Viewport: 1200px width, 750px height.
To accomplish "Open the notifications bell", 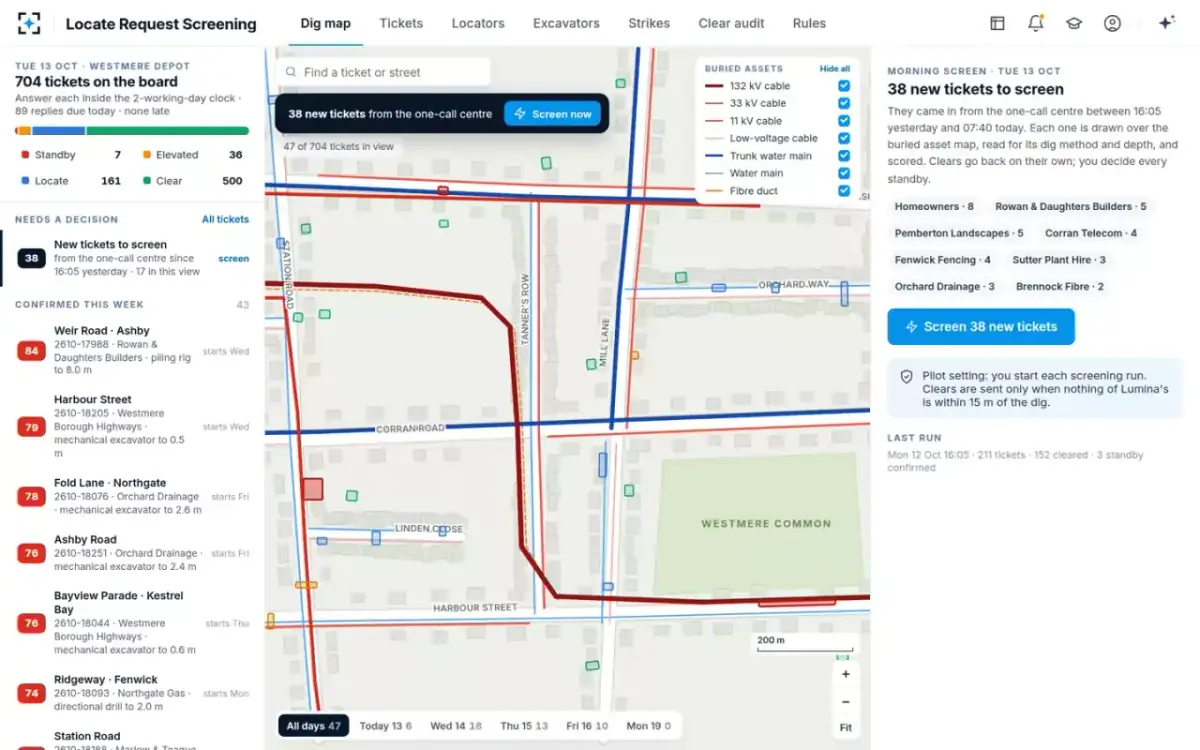I will pyautogui.click(x=1035, y=23).
